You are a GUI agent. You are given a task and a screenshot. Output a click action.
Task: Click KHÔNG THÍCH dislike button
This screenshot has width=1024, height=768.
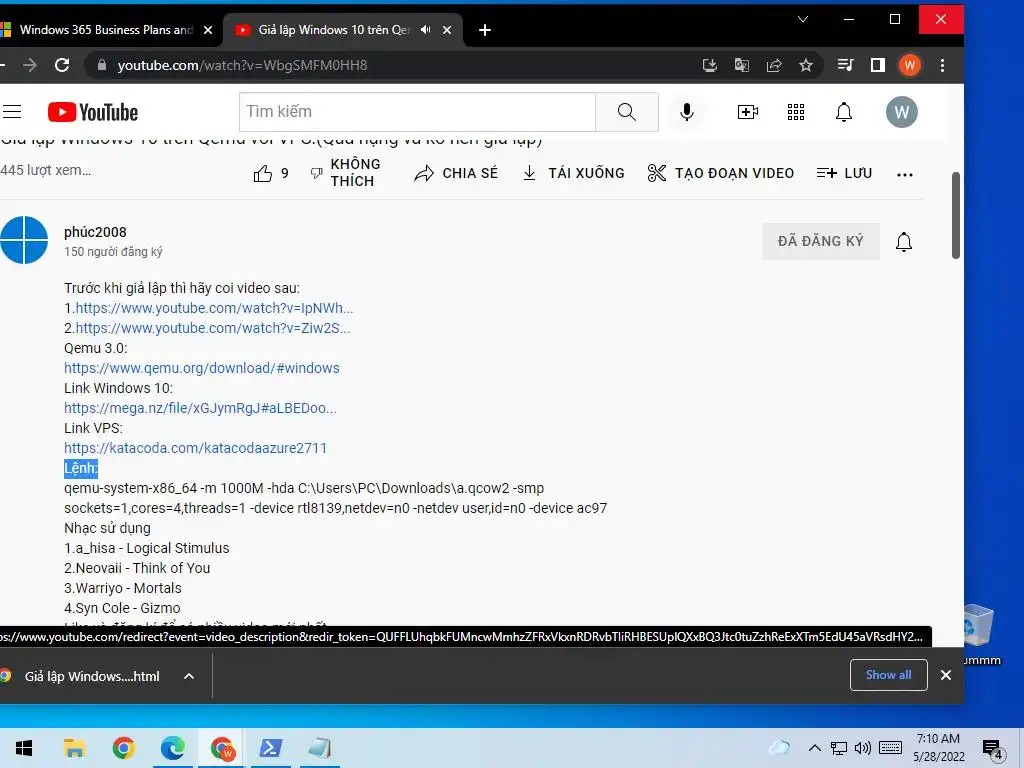tap(345, 172)
